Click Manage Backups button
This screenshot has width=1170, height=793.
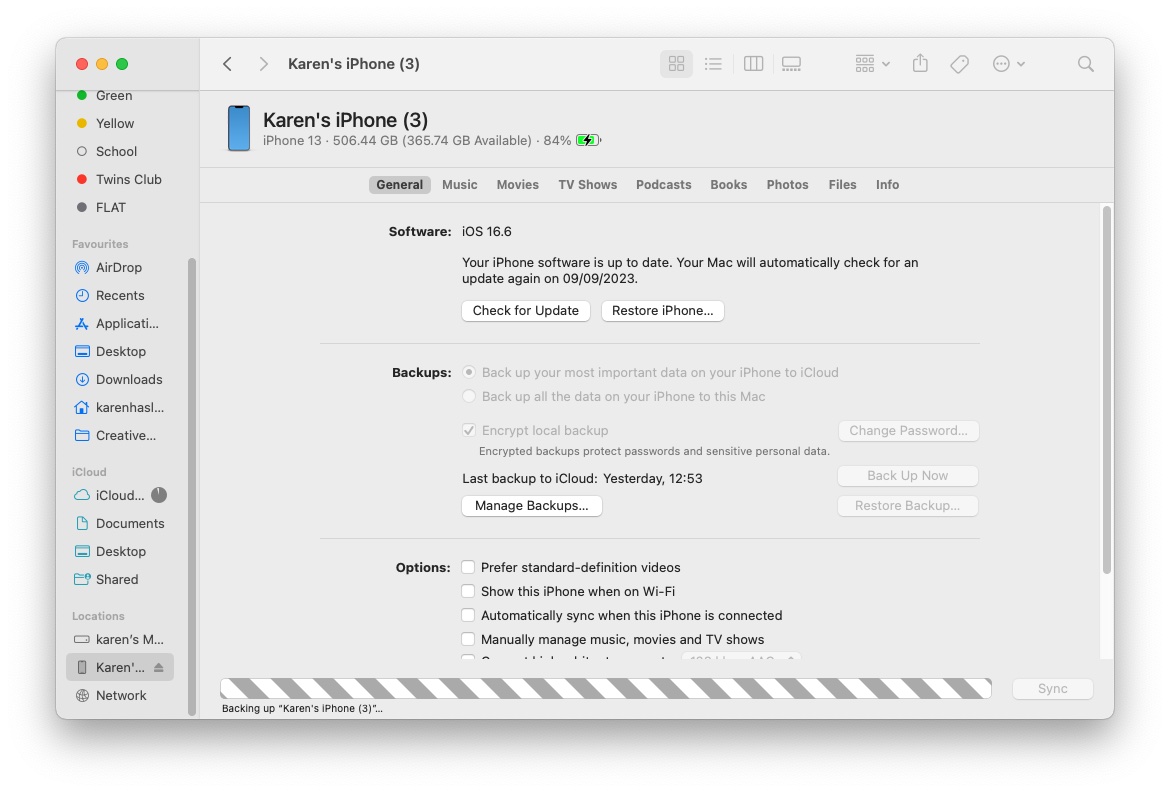(x=531, y=506)
